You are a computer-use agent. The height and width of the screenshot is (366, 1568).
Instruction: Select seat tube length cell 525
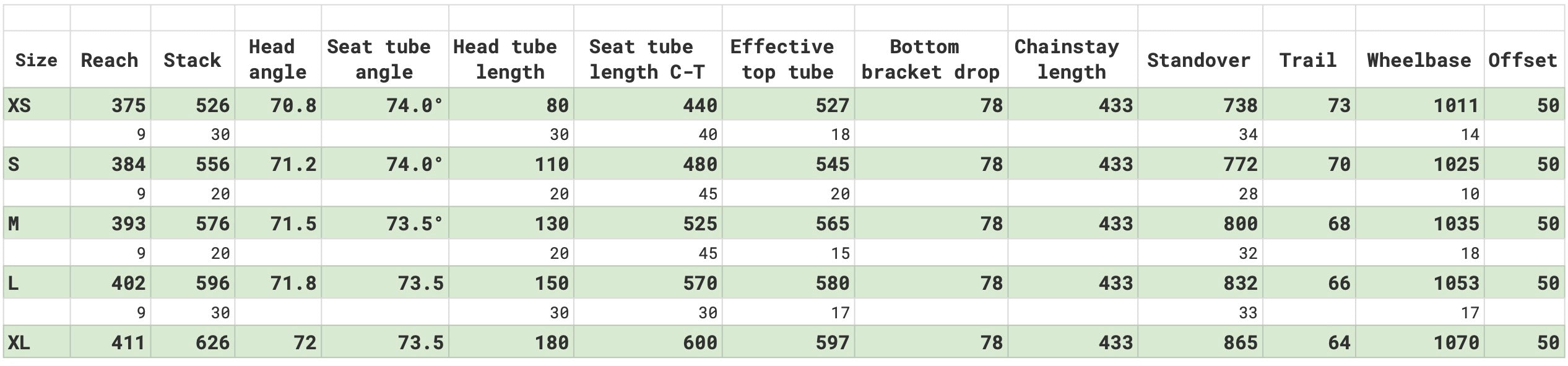pos(700,224)
